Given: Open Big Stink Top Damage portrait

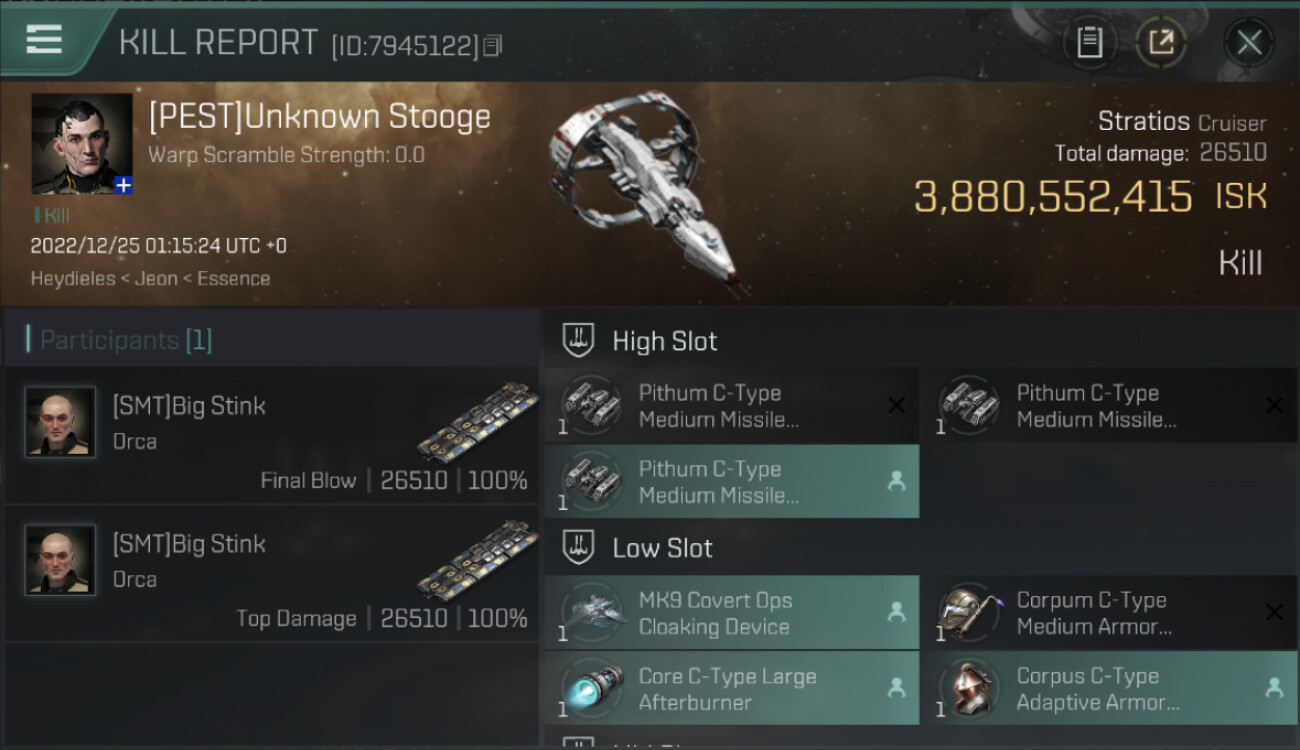Looking at the screenshot, I should pos(60,560).
